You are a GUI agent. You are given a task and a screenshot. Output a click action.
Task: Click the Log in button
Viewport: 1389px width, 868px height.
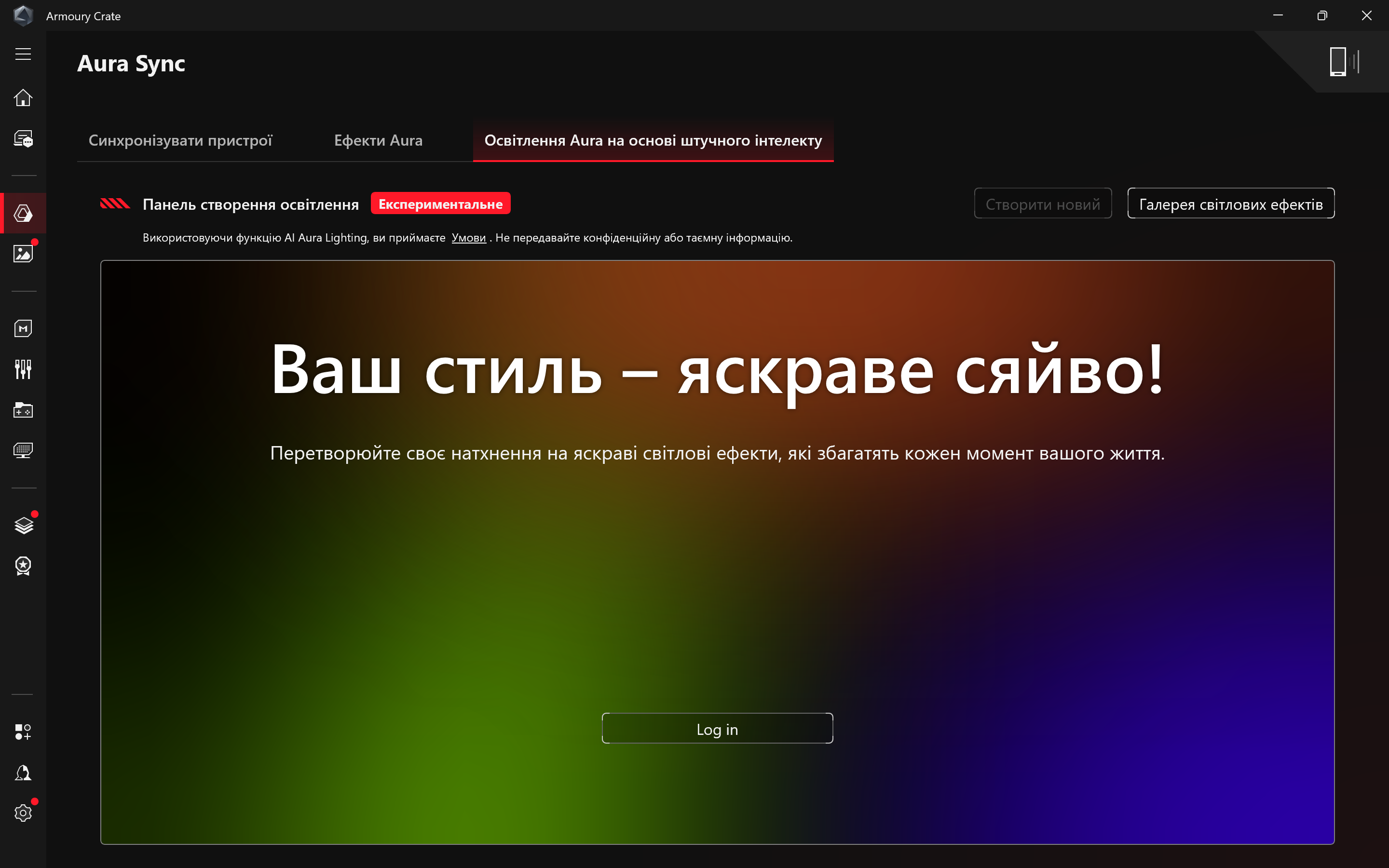click(717, 729)
